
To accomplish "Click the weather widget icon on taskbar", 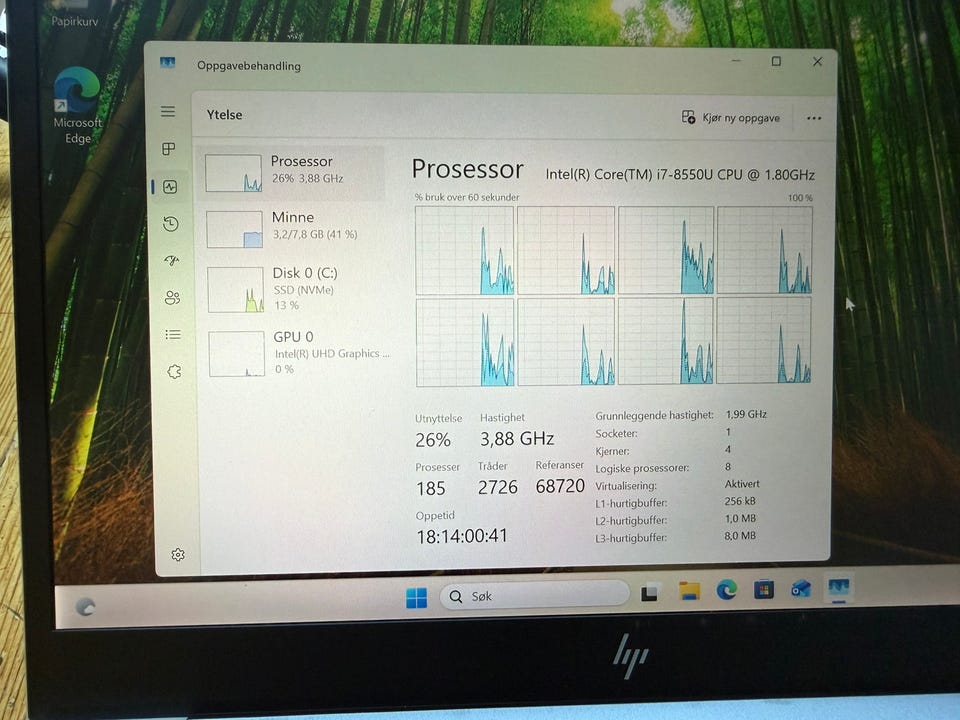I will tap(85, 607).
